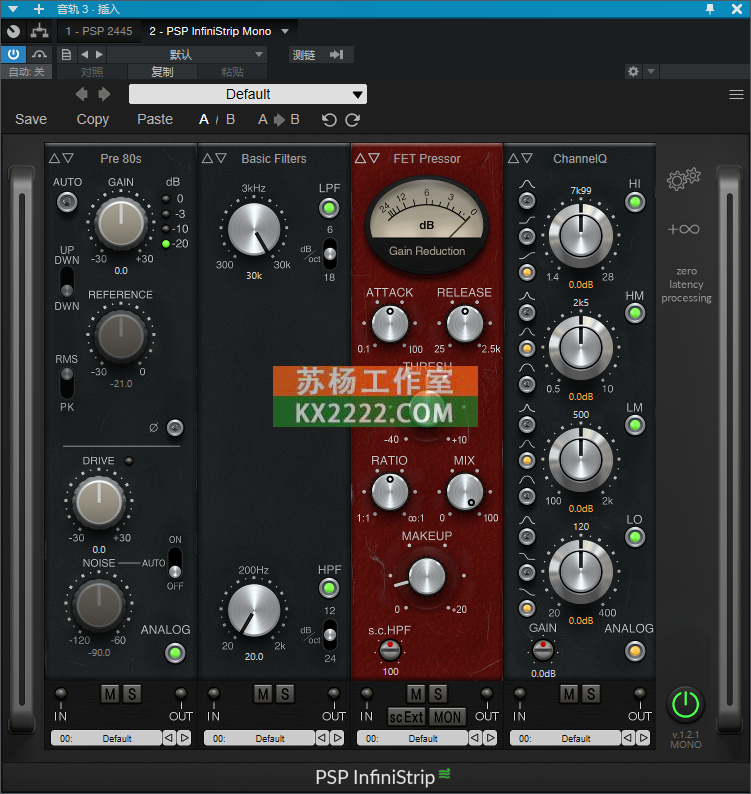Click previous preset arrow for Pre 80s
751x794 pixels.
[x=169, y=738]
